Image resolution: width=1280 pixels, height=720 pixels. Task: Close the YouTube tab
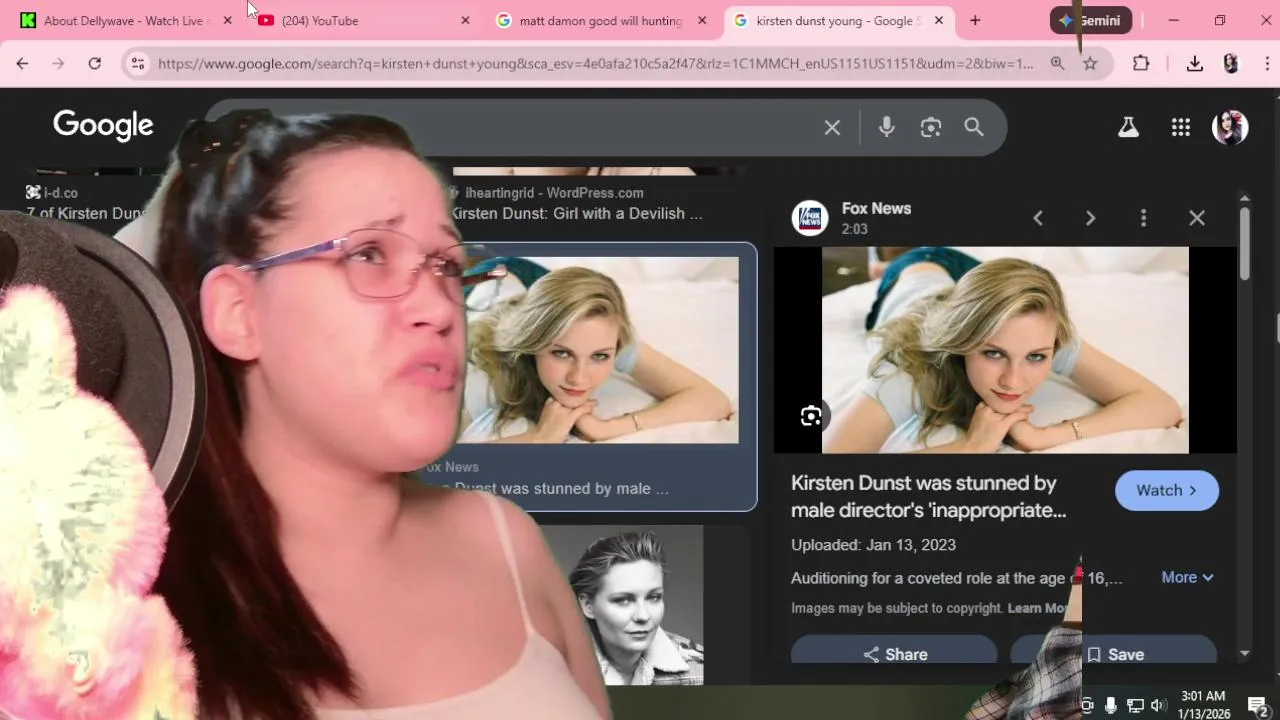click(x=465, y=20)
